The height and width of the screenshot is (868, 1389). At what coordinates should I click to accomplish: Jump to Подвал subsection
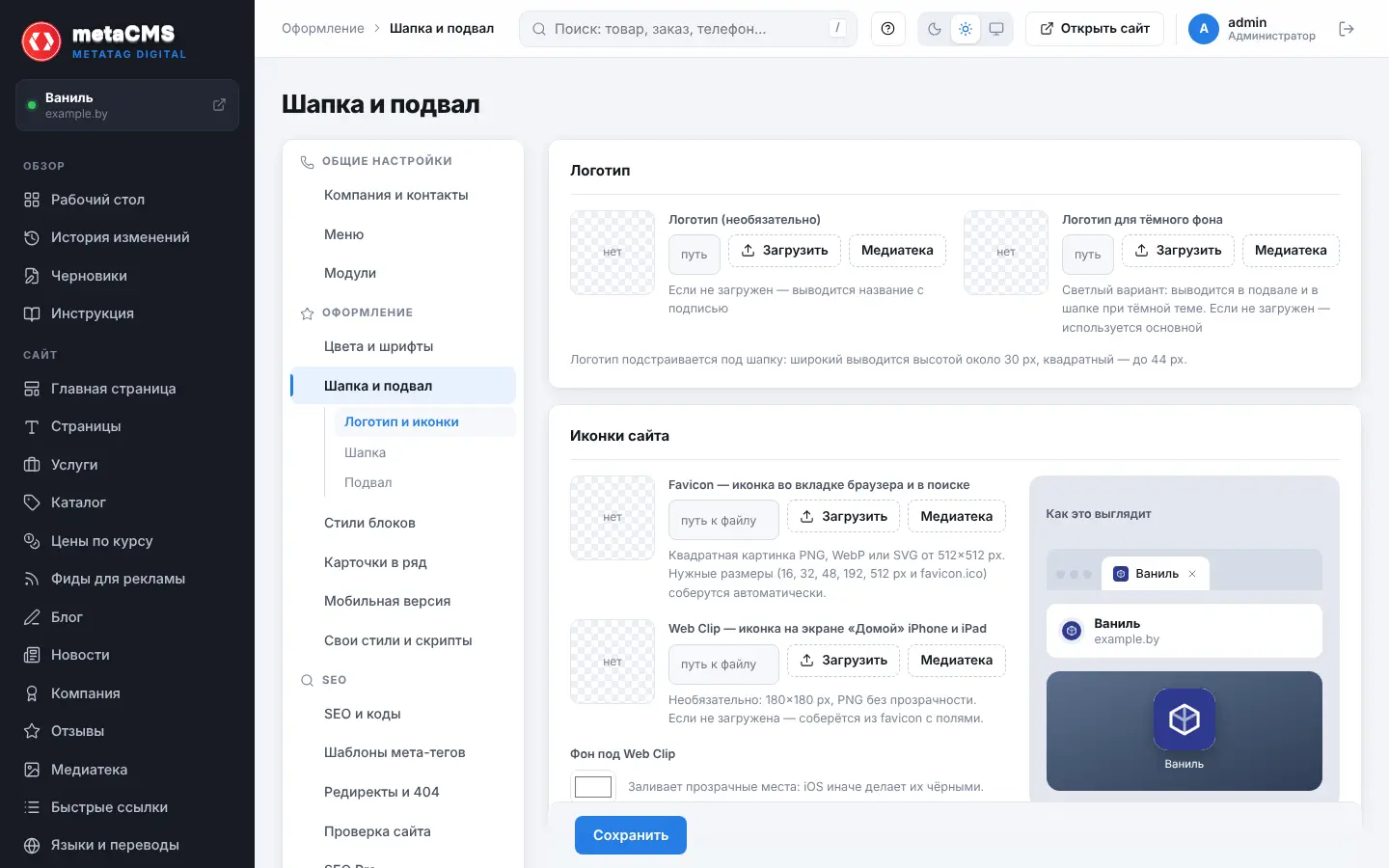click(424, 482)
